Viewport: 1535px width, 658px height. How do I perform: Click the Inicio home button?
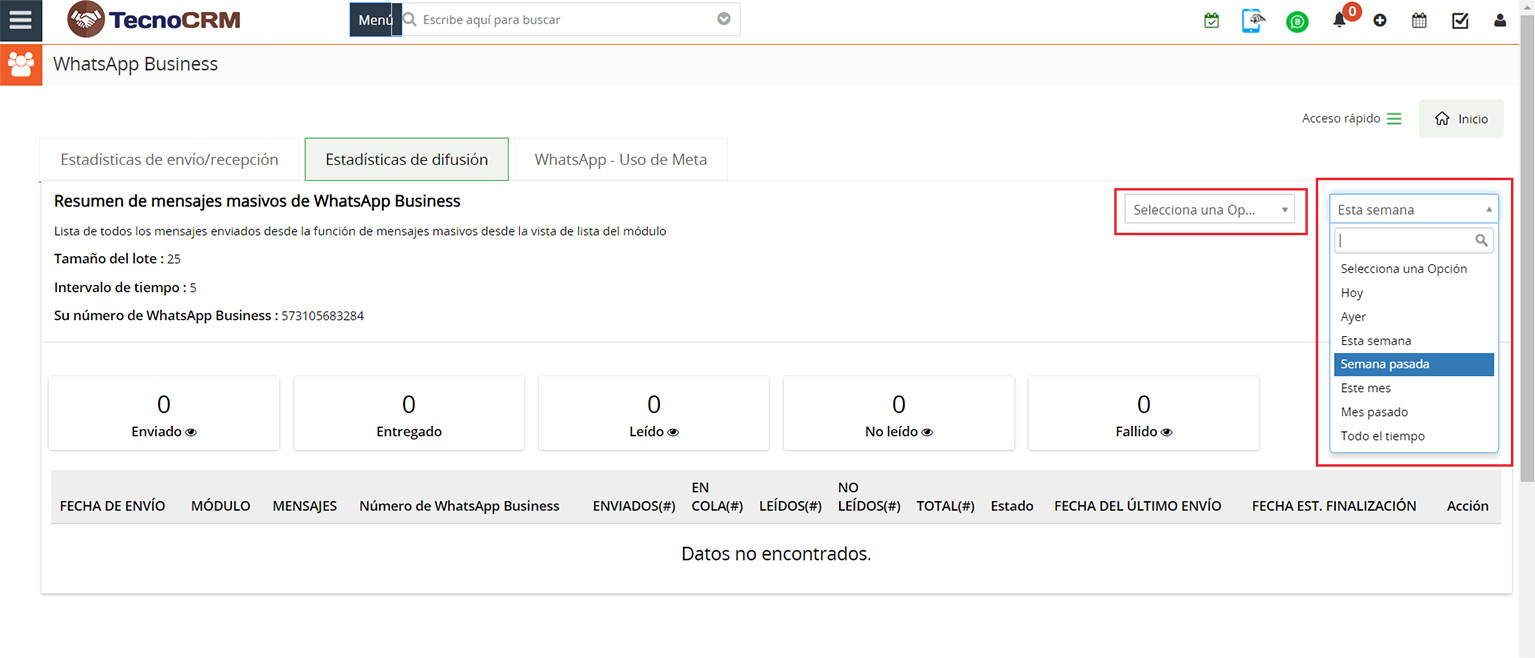pyautogui.click(x=1461, y=118)
